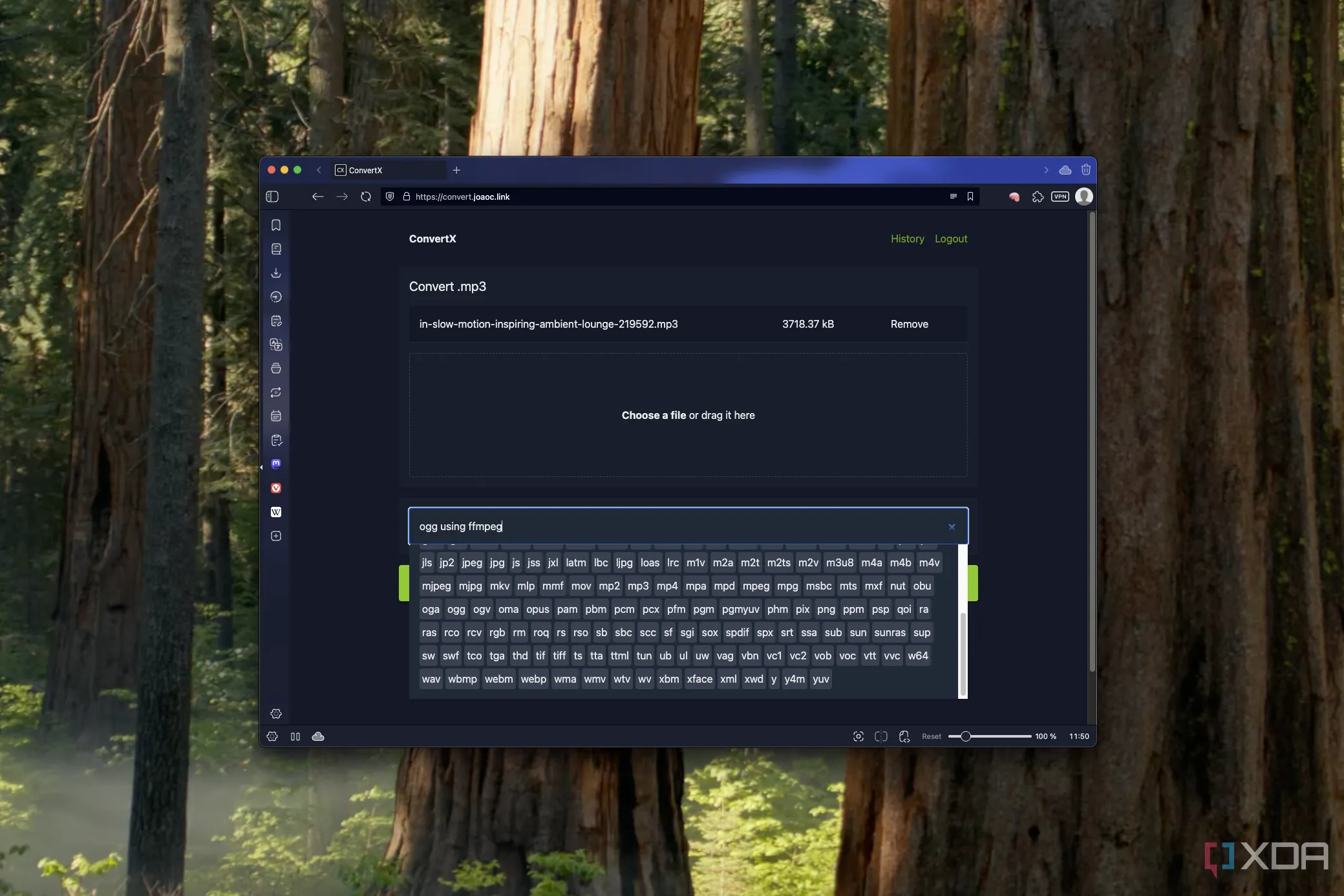Open the clock at 11:50

[1079, 736]
